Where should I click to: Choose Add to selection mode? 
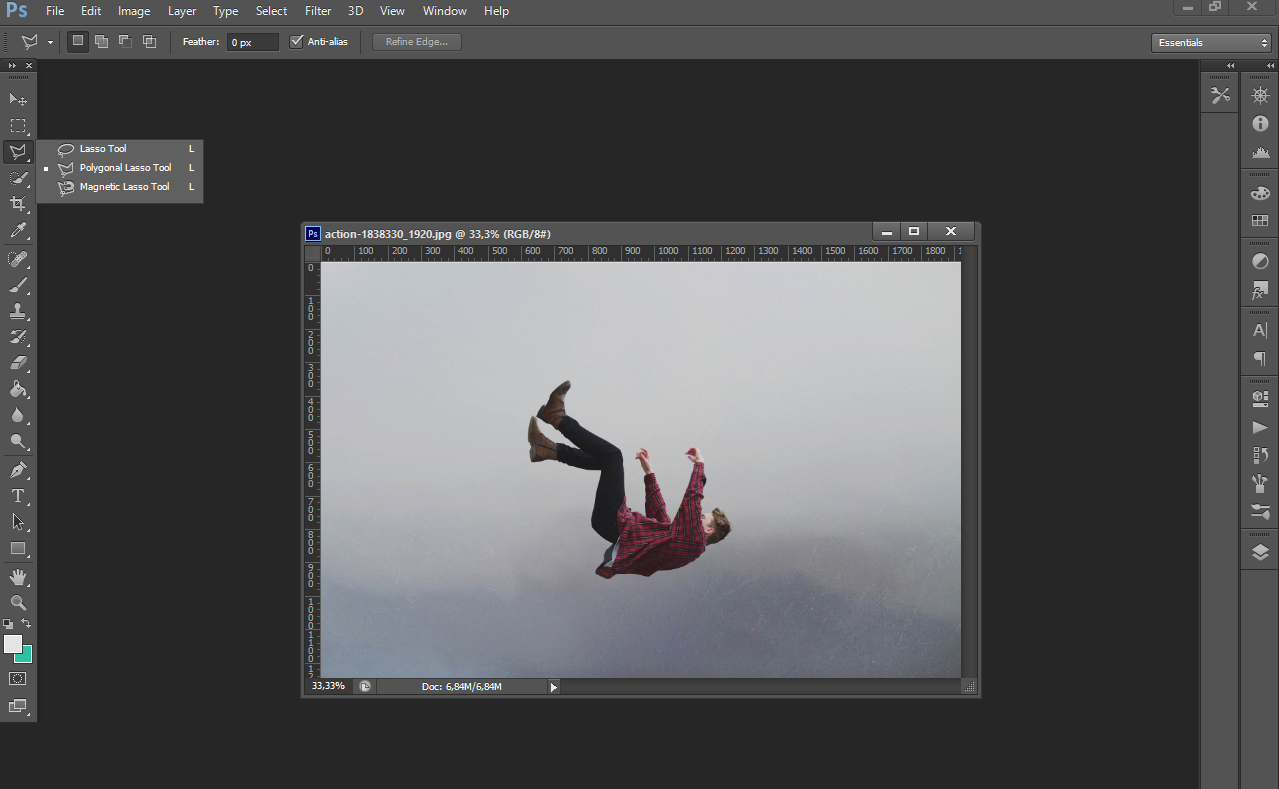(101, 42)
